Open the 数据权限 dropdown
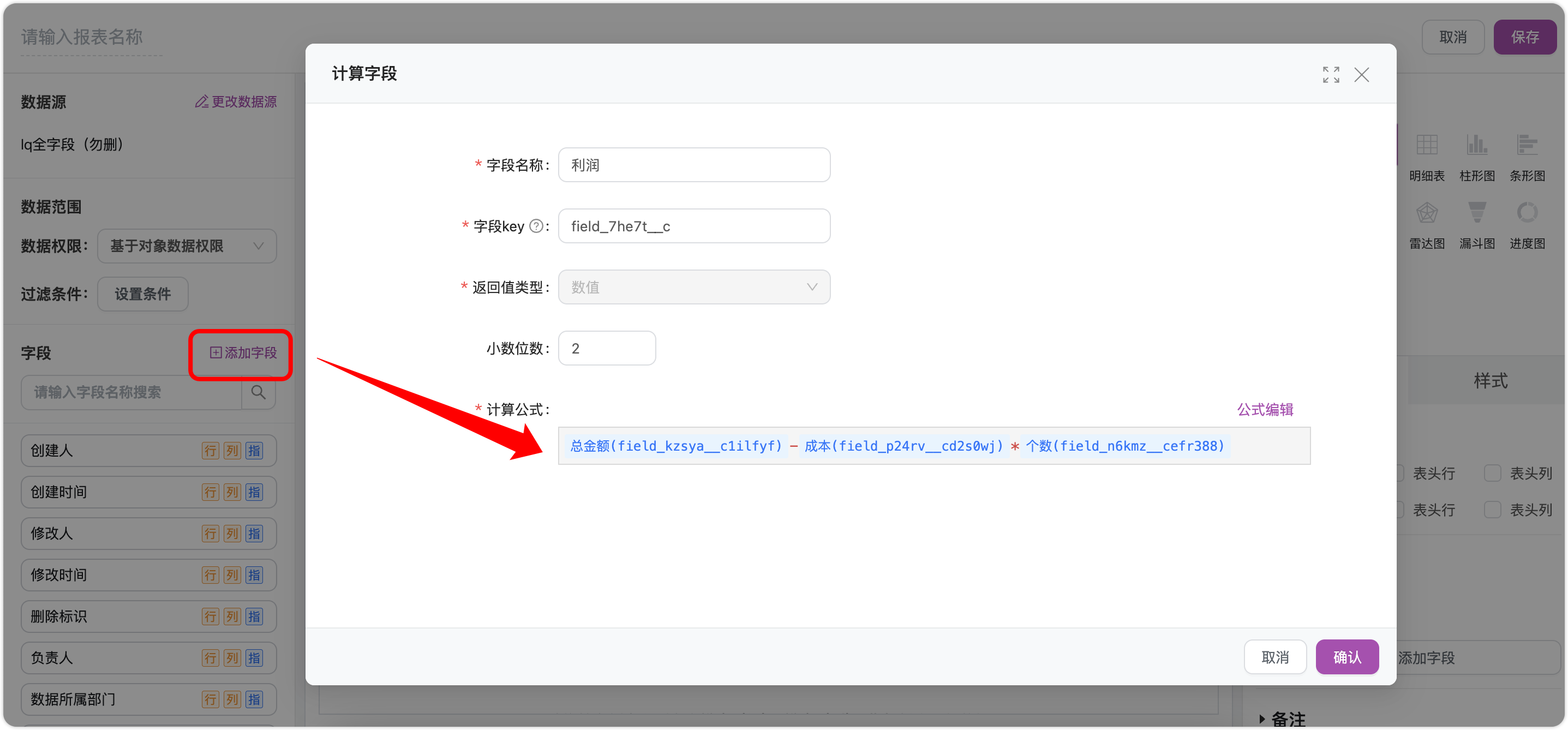Viewport: 1568px width, 730px height. tap(187, 246)
